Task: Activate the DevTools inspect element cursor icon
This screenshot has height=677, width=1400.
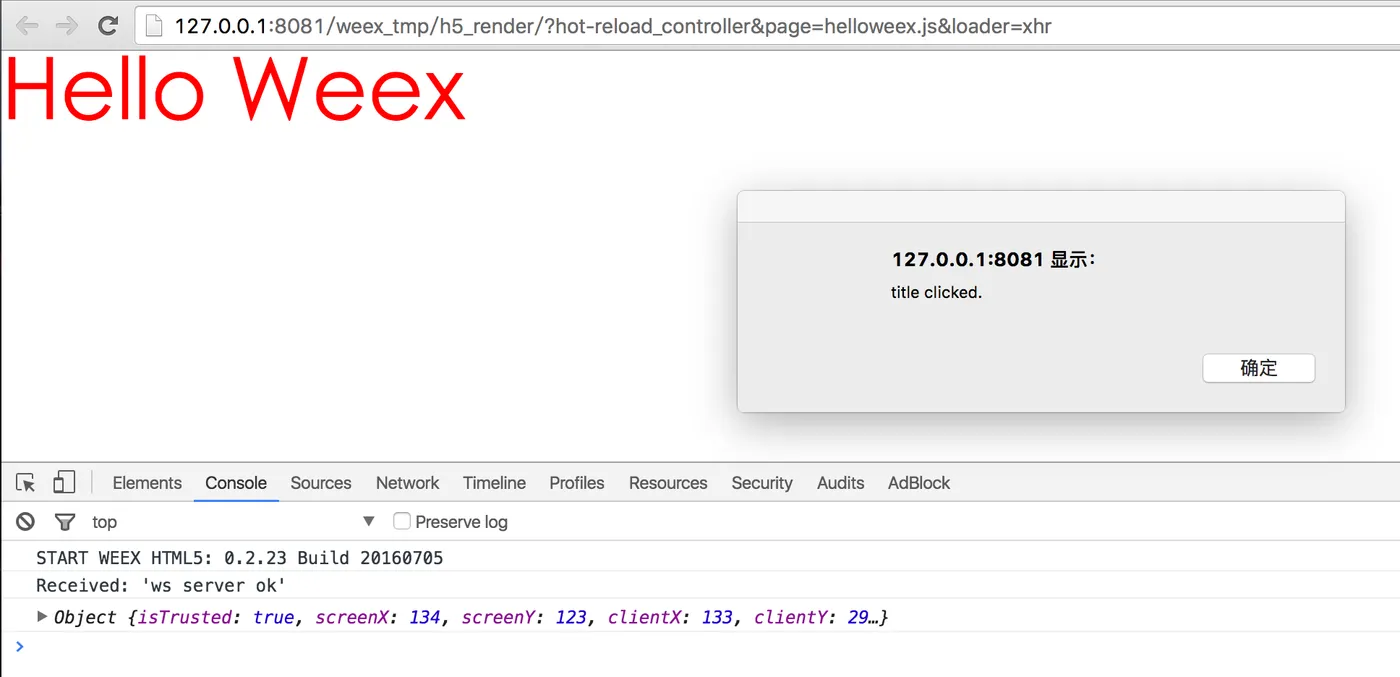Action: (26, 483)
